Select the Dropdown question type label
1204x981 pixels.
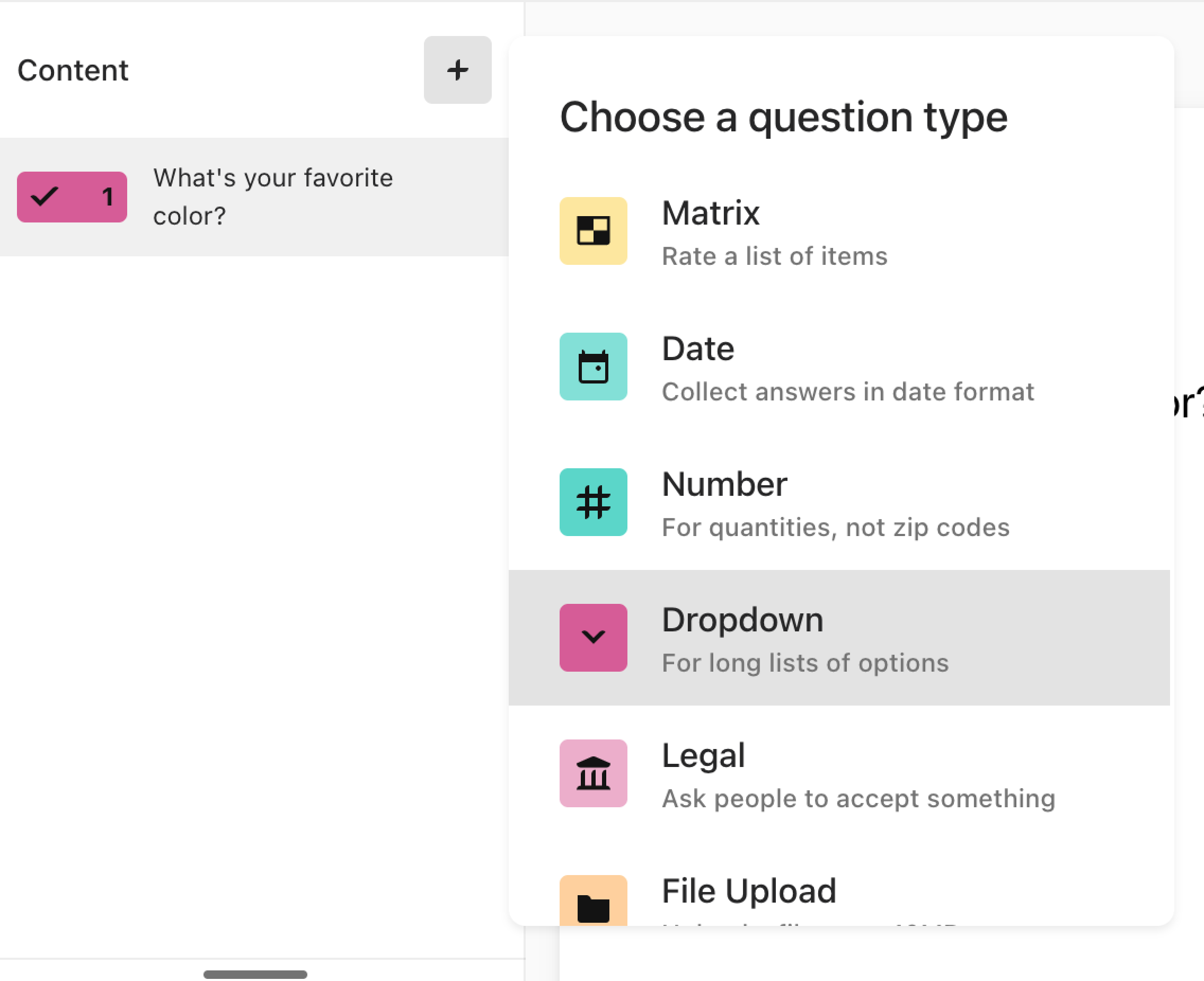tap(743, 620)
